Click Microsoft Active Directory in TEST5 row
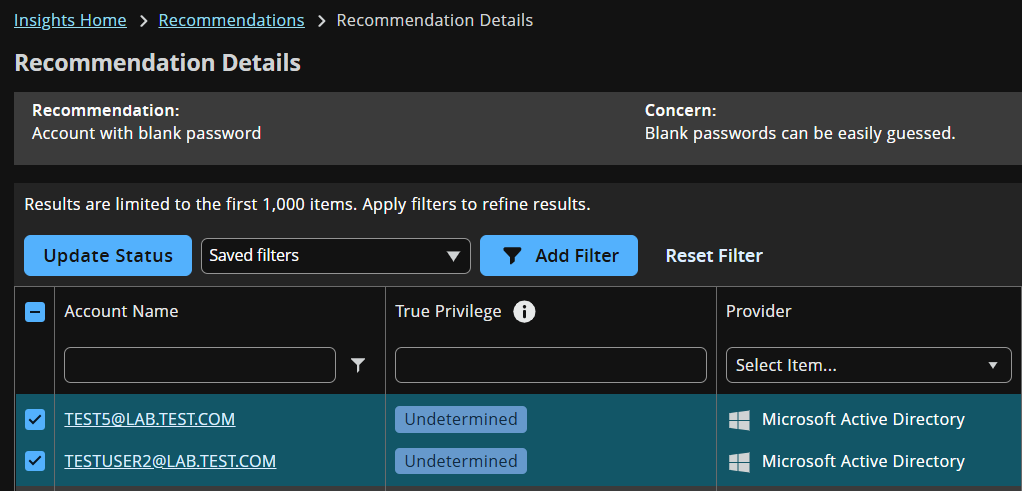Screen dimensions: 1022x491 click(x=863, y=419)
